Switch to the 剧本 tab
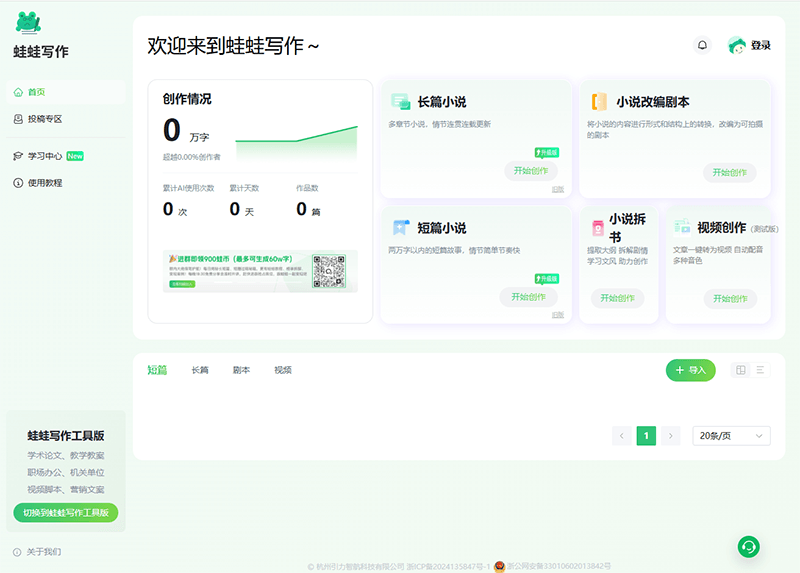Image resolution: width=800 pixels, height=573 pixels. 241,370
